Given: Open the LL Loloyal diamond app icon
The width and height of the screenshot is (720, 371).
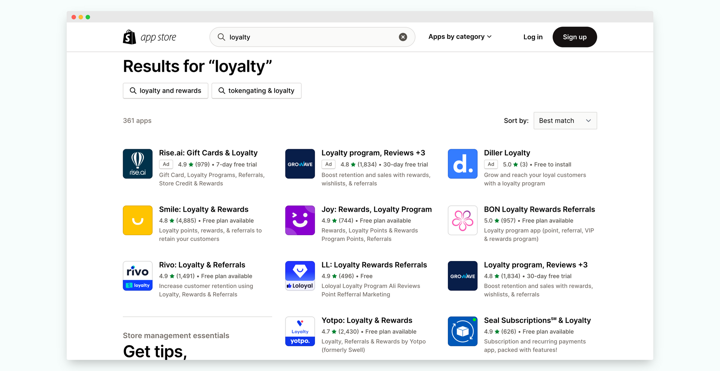Looking at the screenshot, I should [300, 276].
